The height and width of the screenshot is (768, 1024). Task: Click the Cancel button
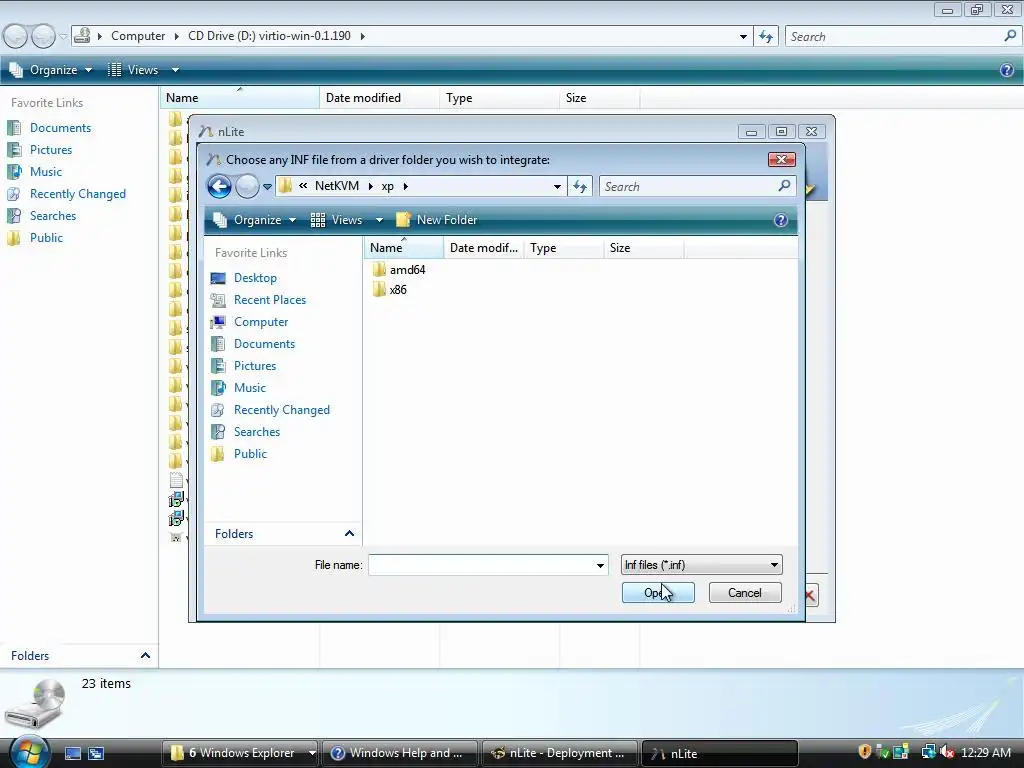tap(745, 593)
